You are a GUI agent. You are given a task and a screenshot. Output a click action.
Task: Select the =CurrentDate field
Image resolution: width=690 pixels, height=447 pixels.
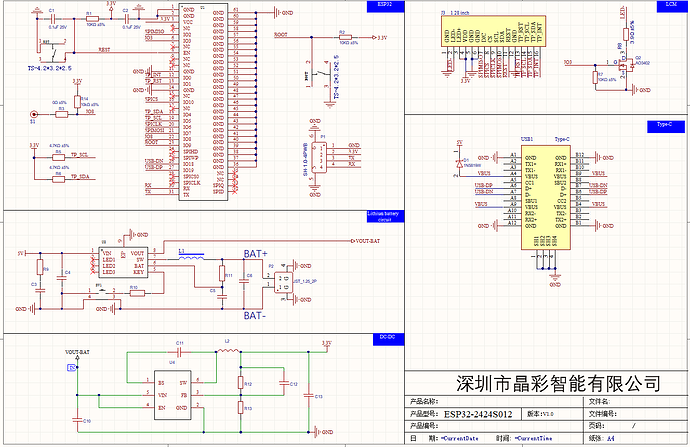459,438
